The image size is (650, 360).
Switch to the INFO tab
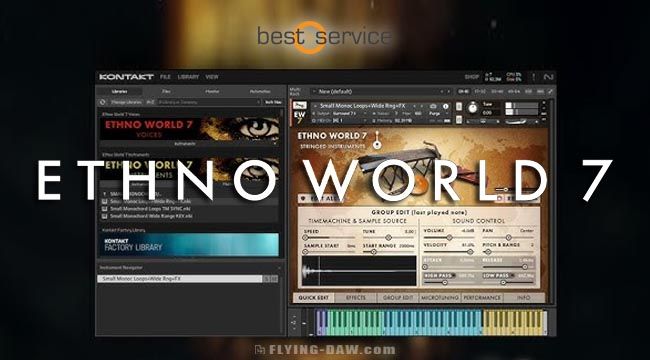click(x=524, y=298)
